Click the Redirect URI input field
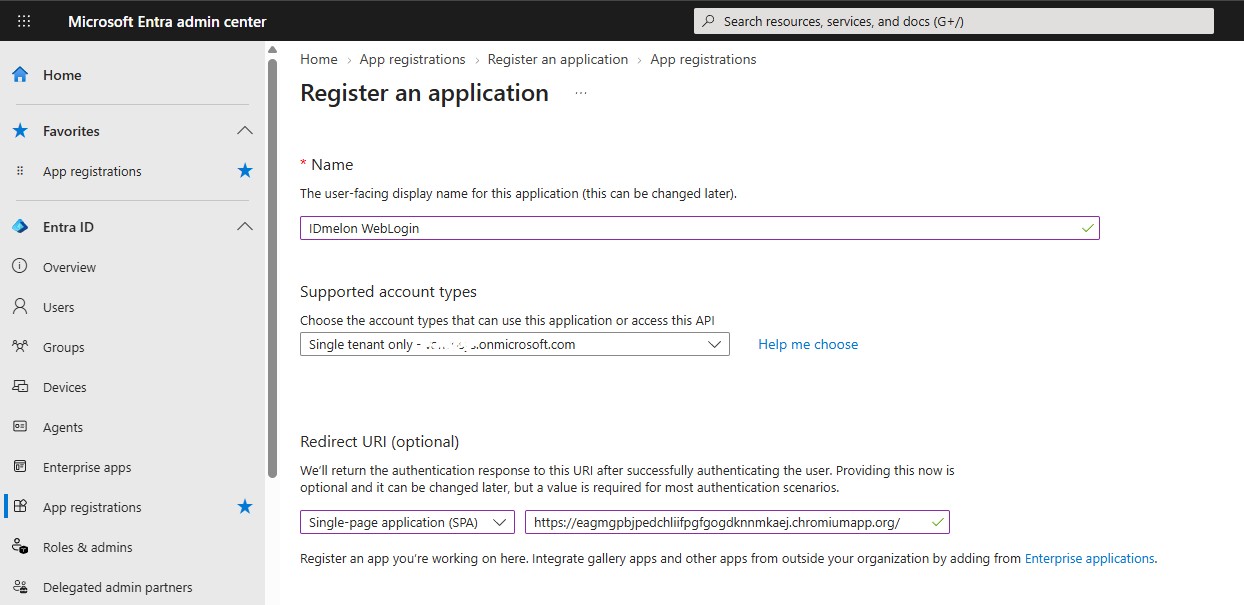1244x605 pixels. click(737, 522)
